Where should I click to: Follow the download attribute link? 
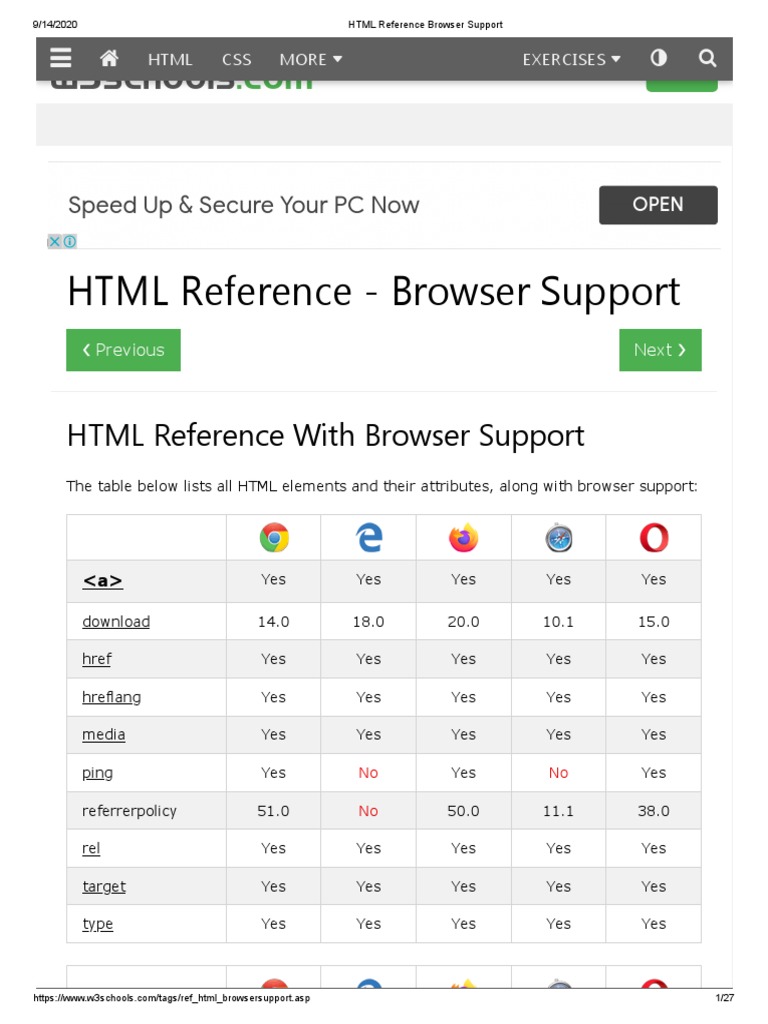pyautogui.click(x=116, y=622)
